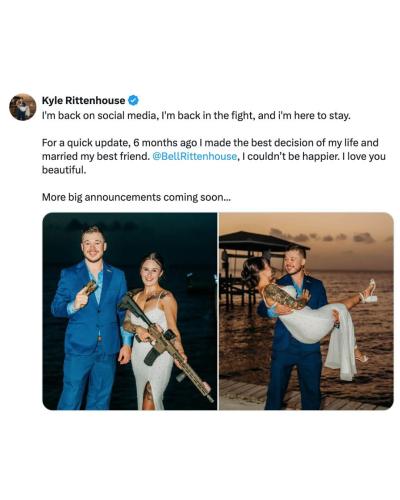The width and height of the screenshot is (400, 500).
Task: Open the @BellRittenhouse mention link
Action: pos(195,156)
